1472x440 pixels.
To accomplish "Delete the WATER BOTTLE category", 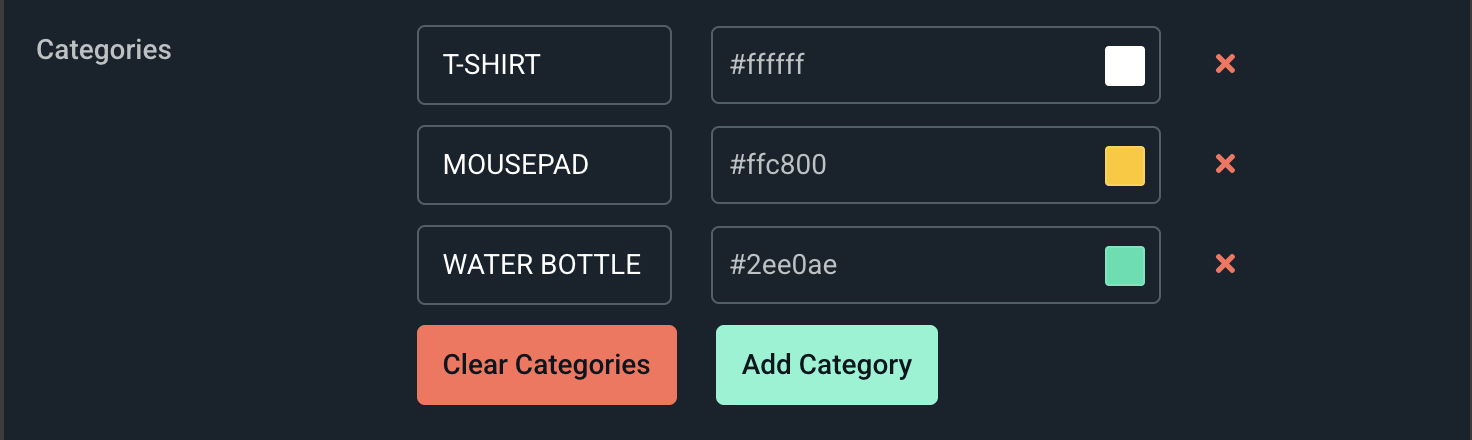I will click(x=1225, y=265).
